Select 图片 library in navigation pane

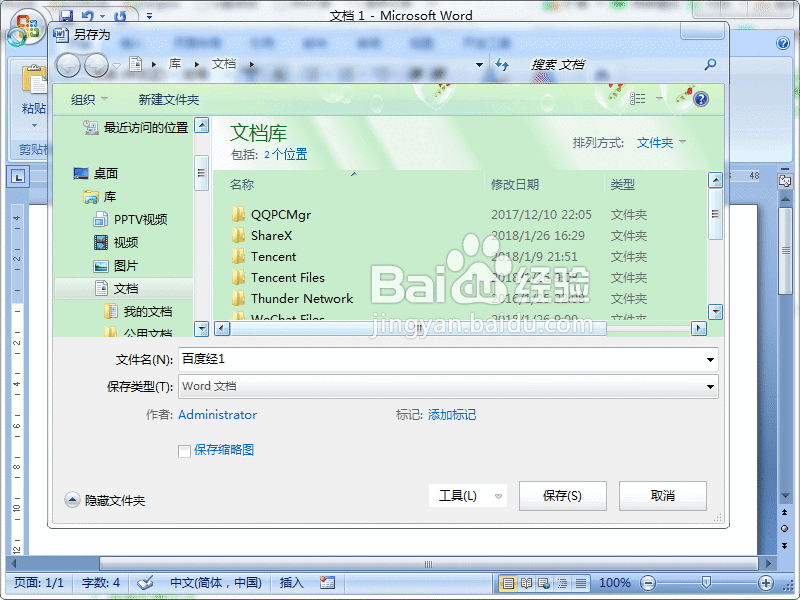tap(116, 265)
